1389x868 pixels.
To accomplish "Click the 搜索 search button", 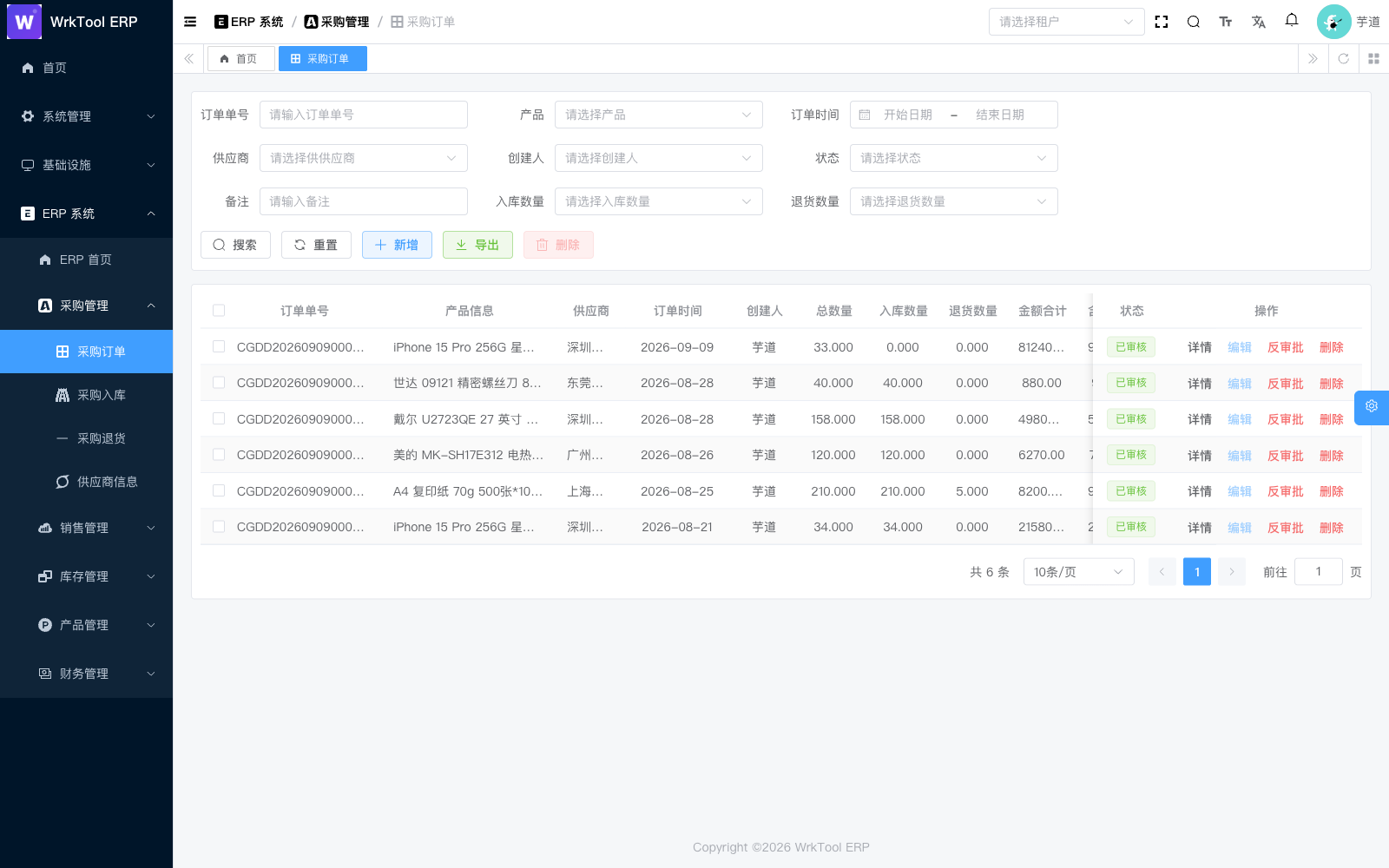I will point(235,245).
